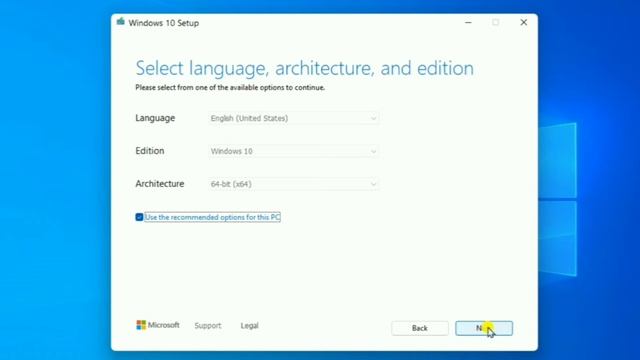Go Back to the previous page
Viewport: 640px width, 360px height.
[x=420, y=328]
